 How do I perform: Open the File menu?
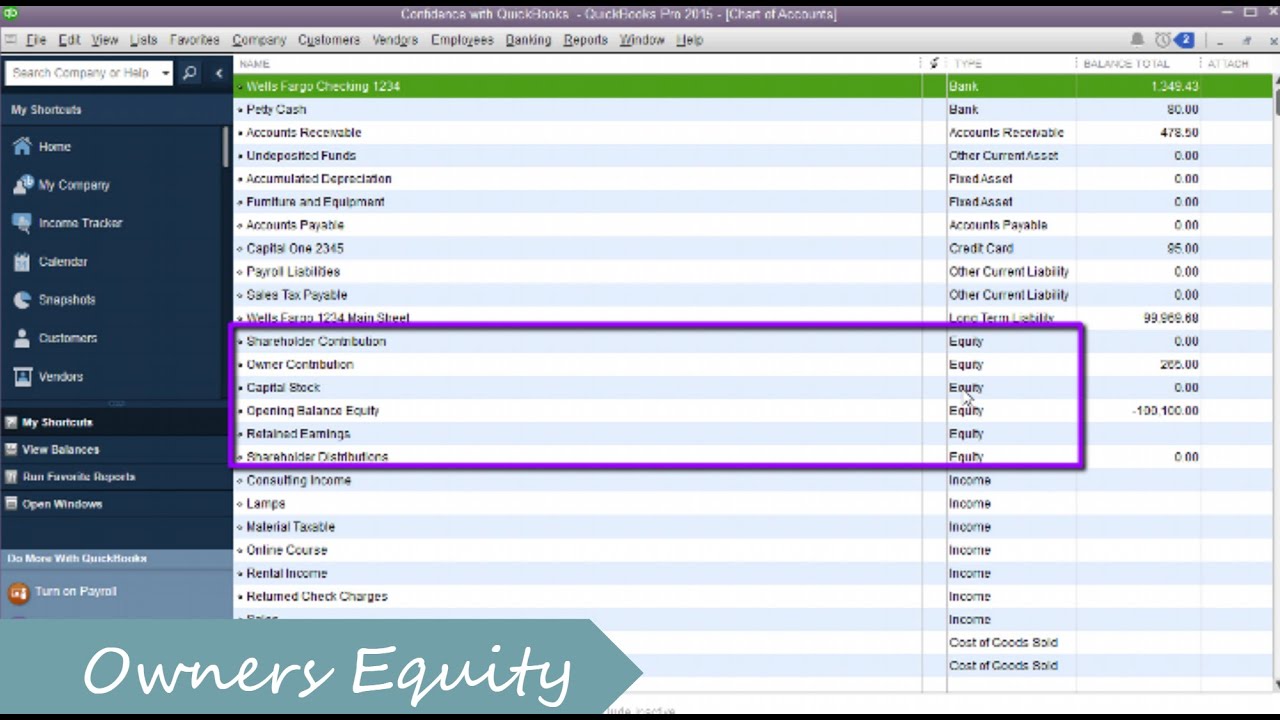(x=36, y=40)
